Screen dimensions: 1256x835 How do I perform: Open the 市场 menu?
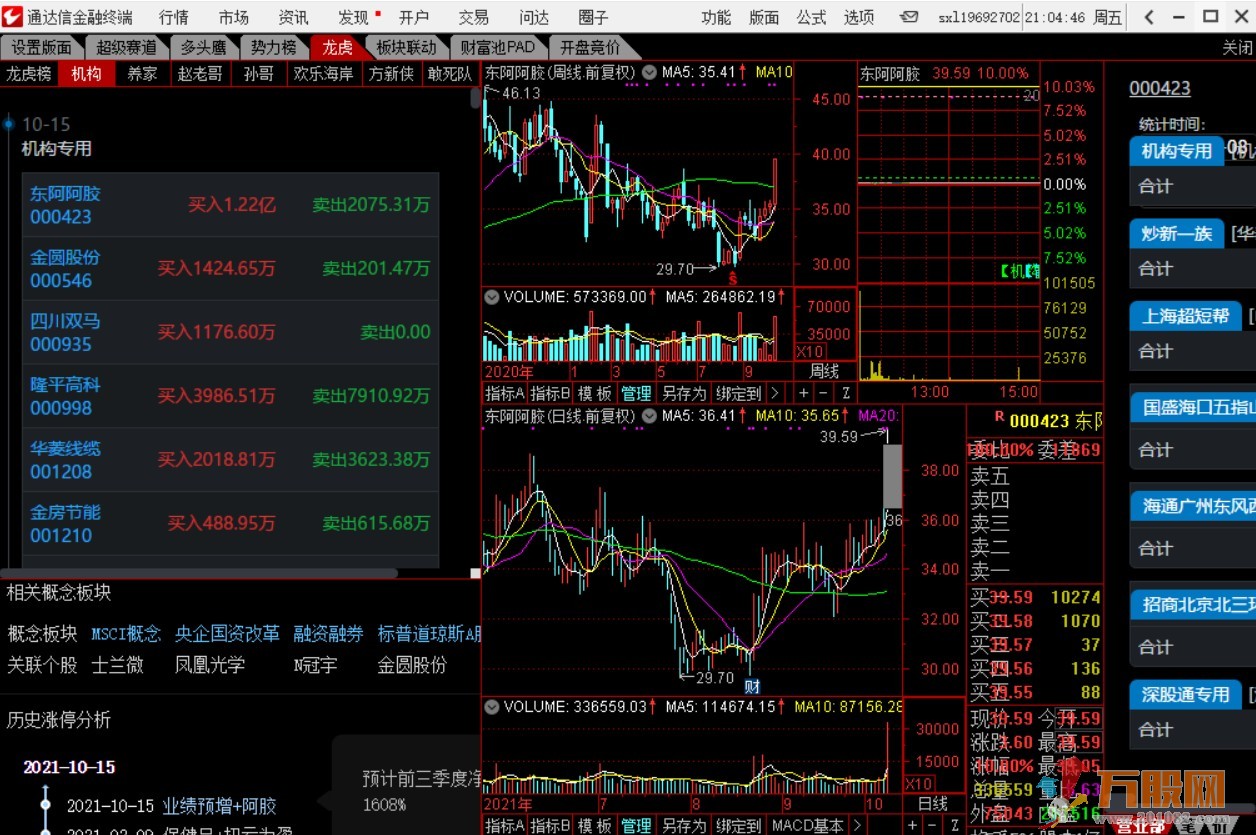click(233, 17)
